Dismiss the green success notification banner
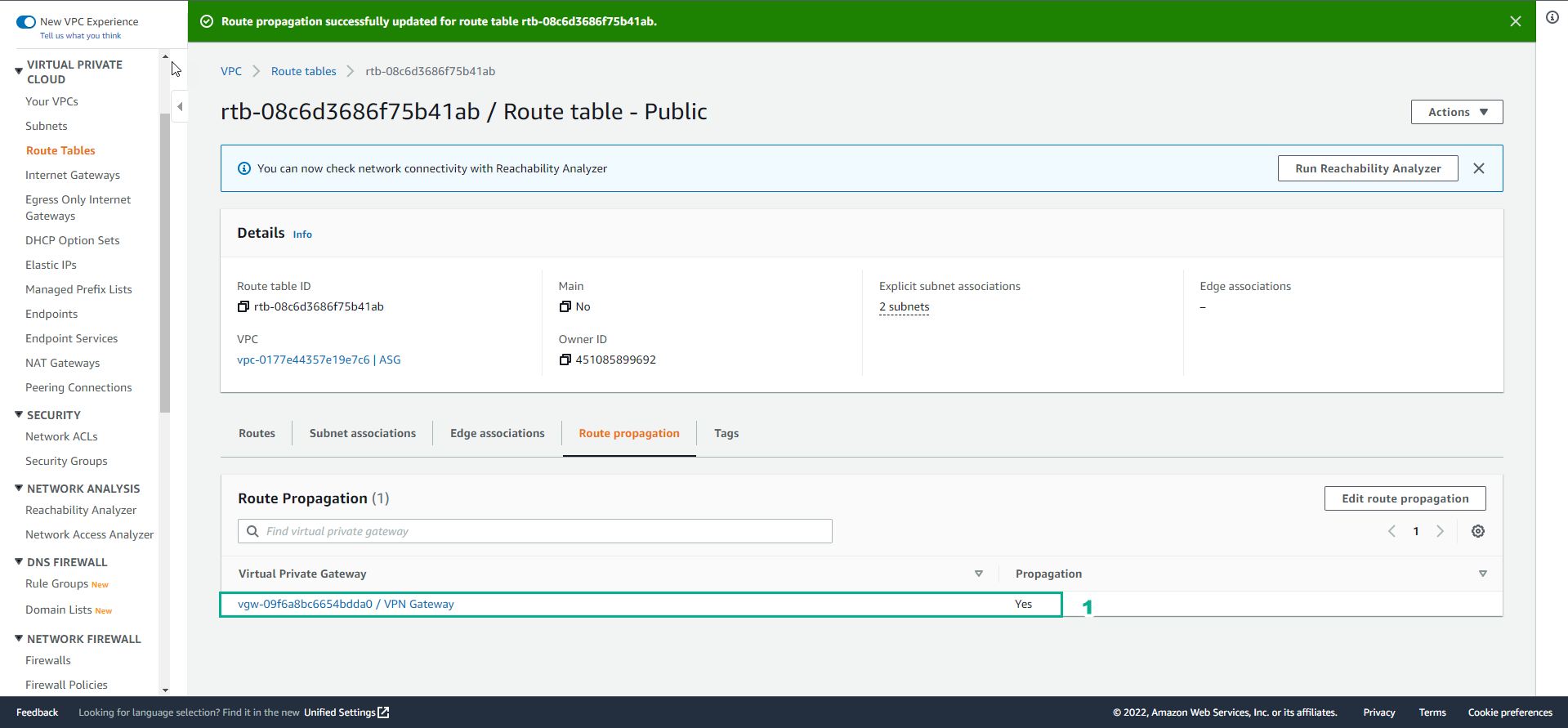This screenshot has width=1568, height=728. (1516, 21)
